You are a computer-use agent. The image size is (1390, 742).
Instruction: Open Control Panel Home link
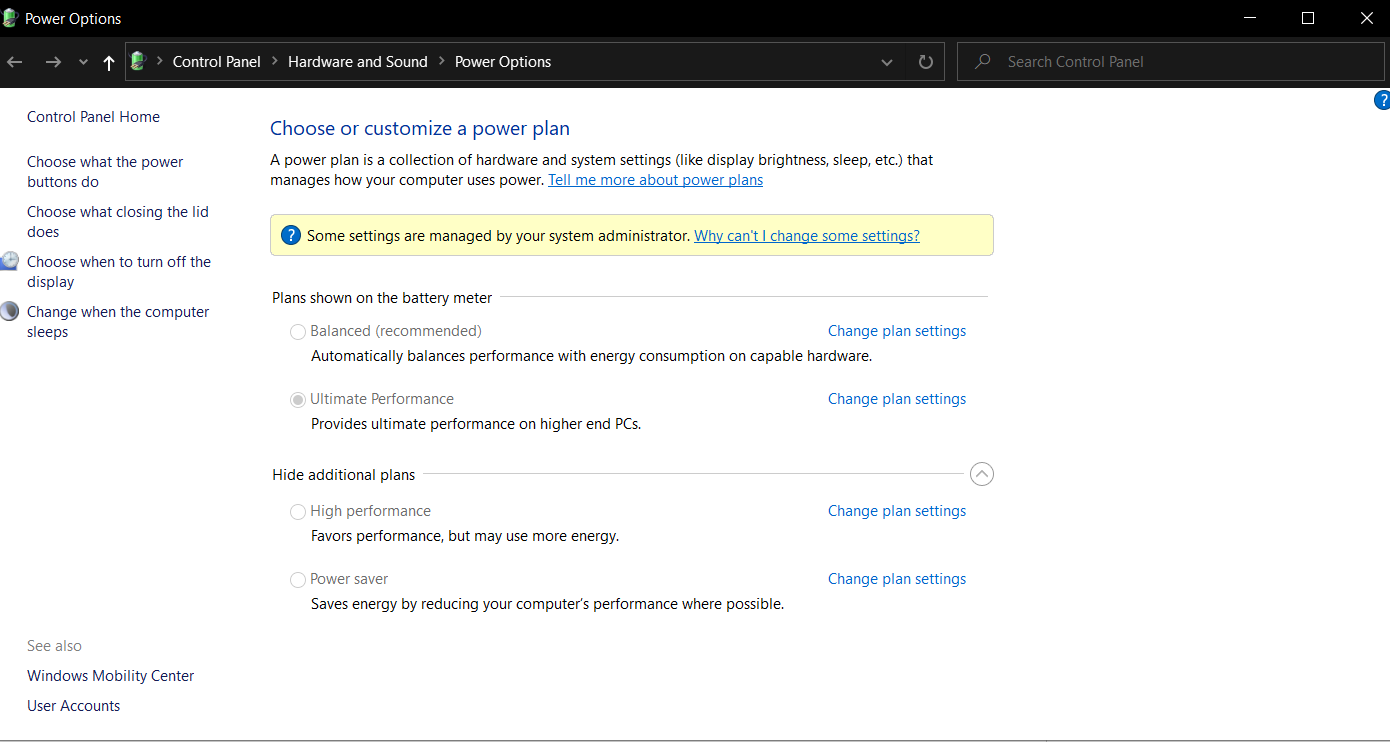(x=93, y=117)
